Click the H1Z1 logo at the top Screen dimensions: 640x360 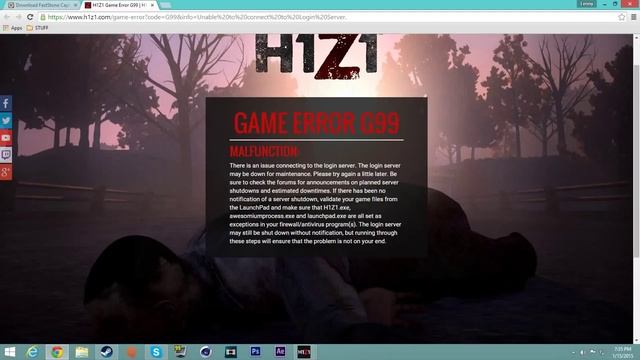(x=316, y=56)
